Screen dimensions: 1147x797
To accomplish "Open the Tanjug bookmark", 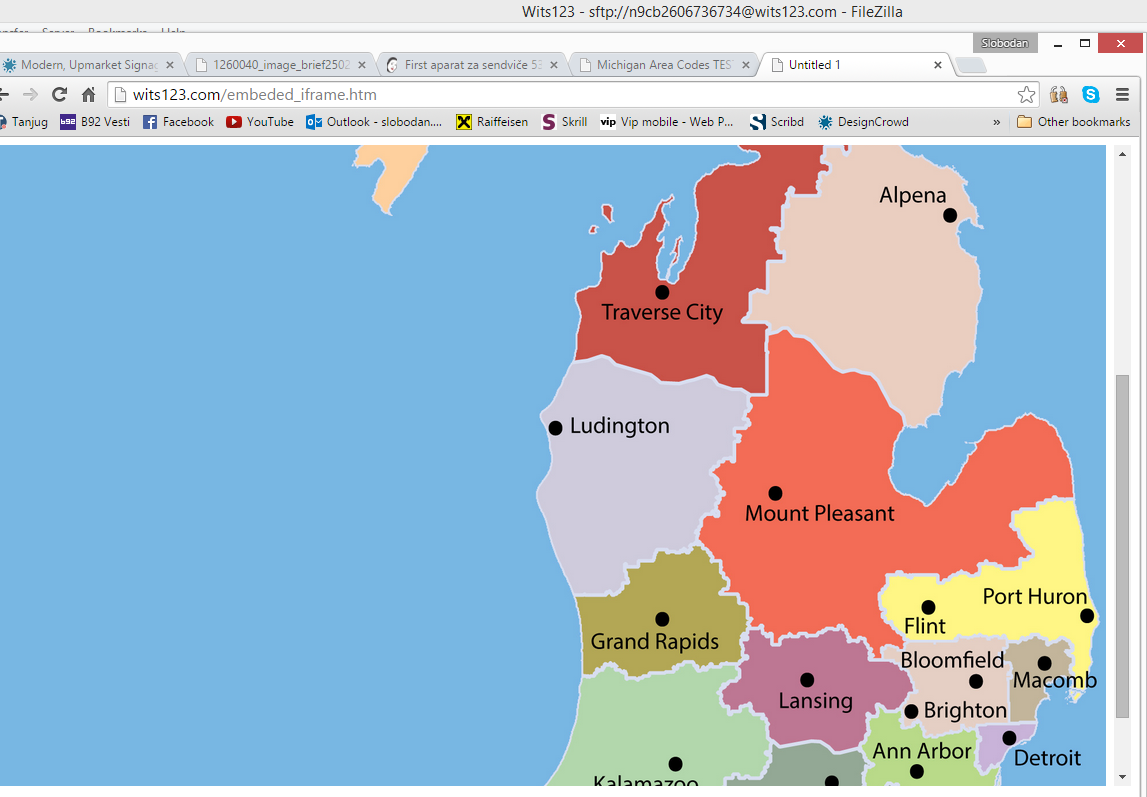I will click(24, 122).
